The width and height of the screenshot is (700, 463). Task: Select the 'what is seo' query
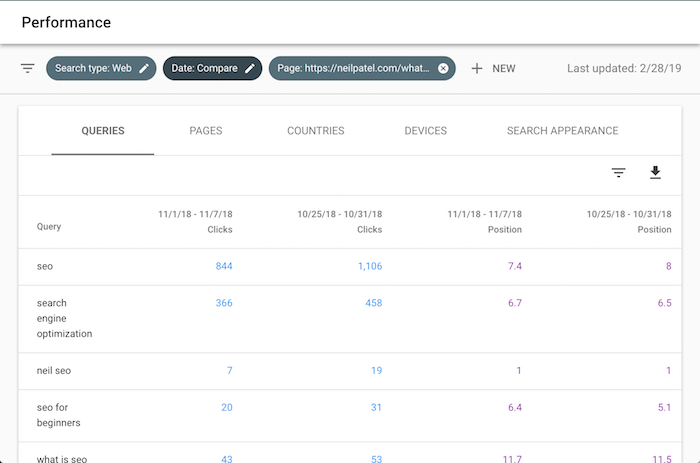pyautogui.click(x=62, y=459)
